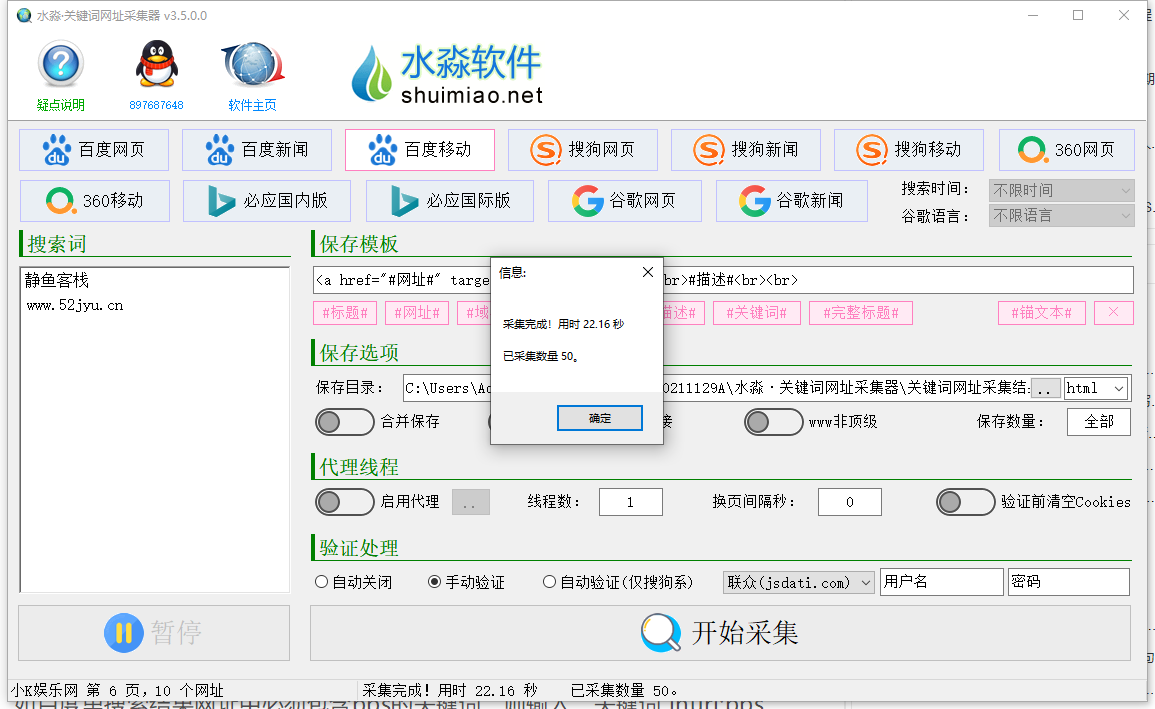Confirm the dialog with 确定
1155x709 pixels.
599,418
